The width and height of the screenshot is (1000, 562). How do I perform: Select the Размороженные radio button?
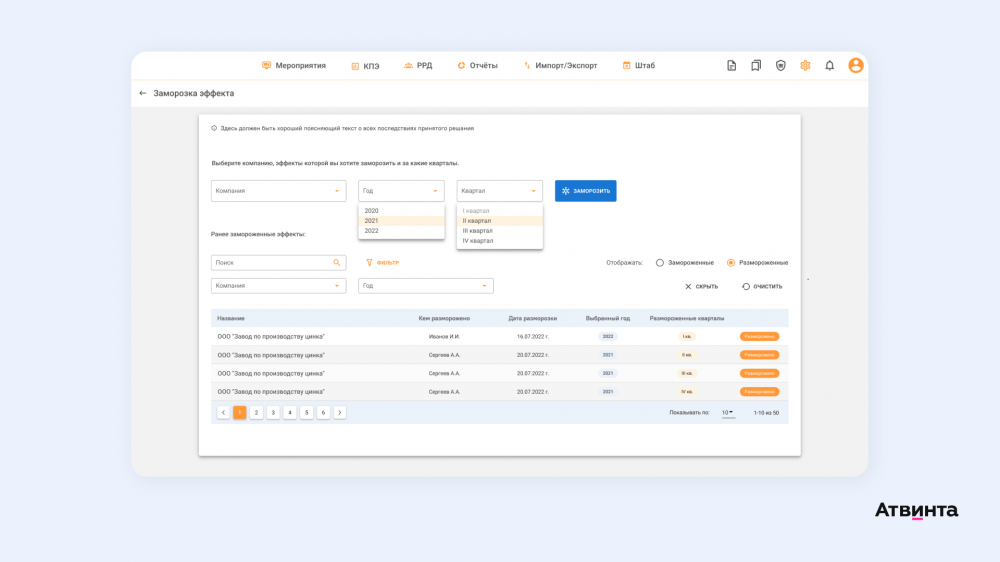coord(731,263)
